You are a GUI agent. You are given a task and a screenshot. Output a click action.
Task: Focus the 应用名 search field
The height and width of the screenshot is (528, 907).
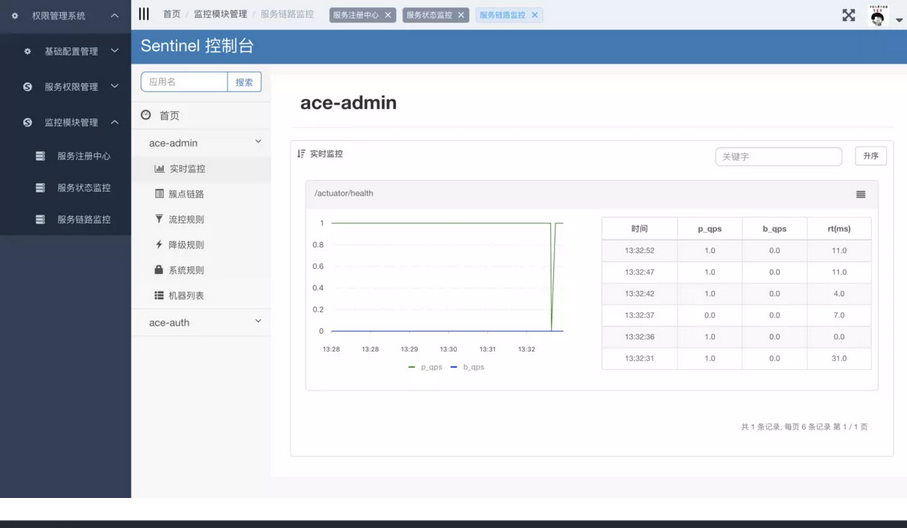pyautogui.click(x=184, y=82)
